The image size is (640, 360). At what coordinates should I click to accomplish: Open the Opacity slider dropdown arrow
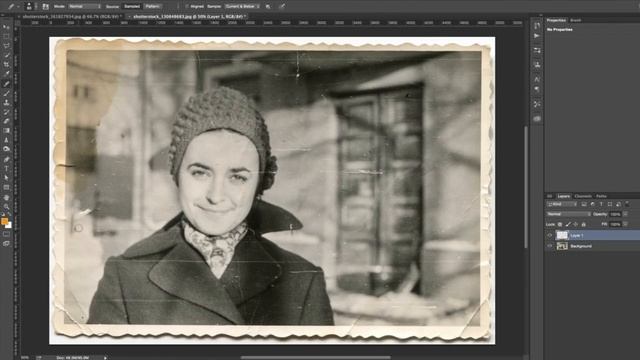point(625,214)
